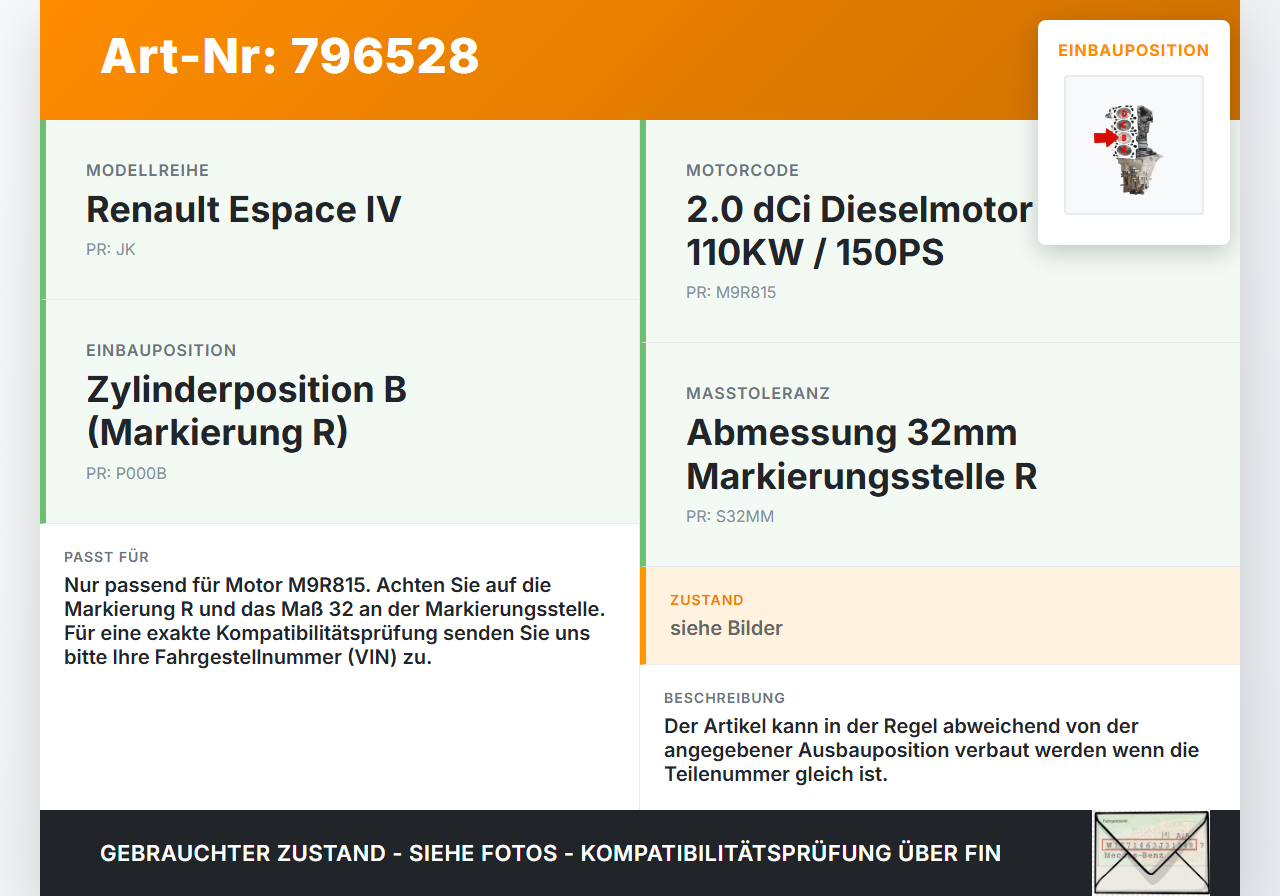Screen dimensions: 1280x896
Task: Click the ZUSTAND label
Action: 707,600
